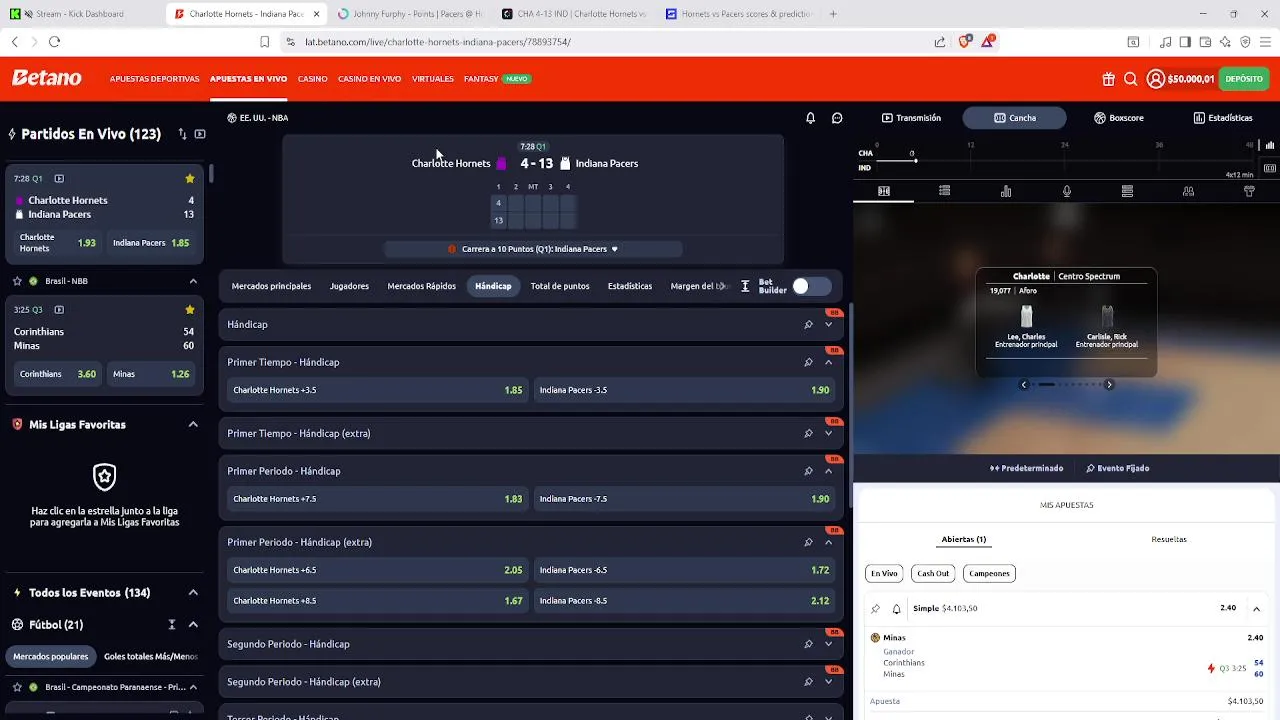Expand Primer Tiempo - Hándicap (extra) section
1280x720 pixels.
pos(828,434)
